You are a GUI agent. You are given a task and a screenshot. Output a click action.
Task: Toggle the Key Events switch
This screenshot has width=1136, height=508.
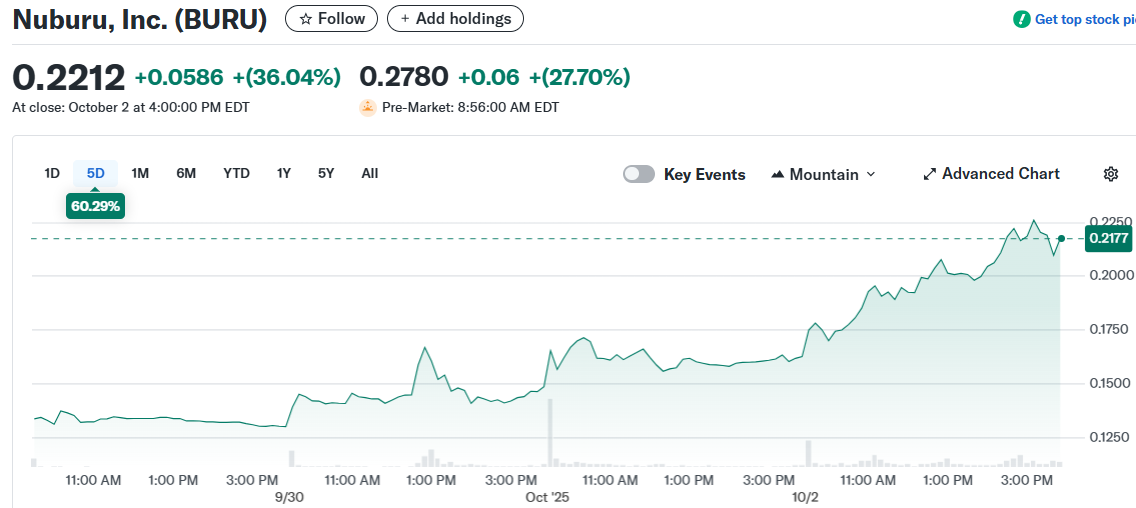pos(639,174)
